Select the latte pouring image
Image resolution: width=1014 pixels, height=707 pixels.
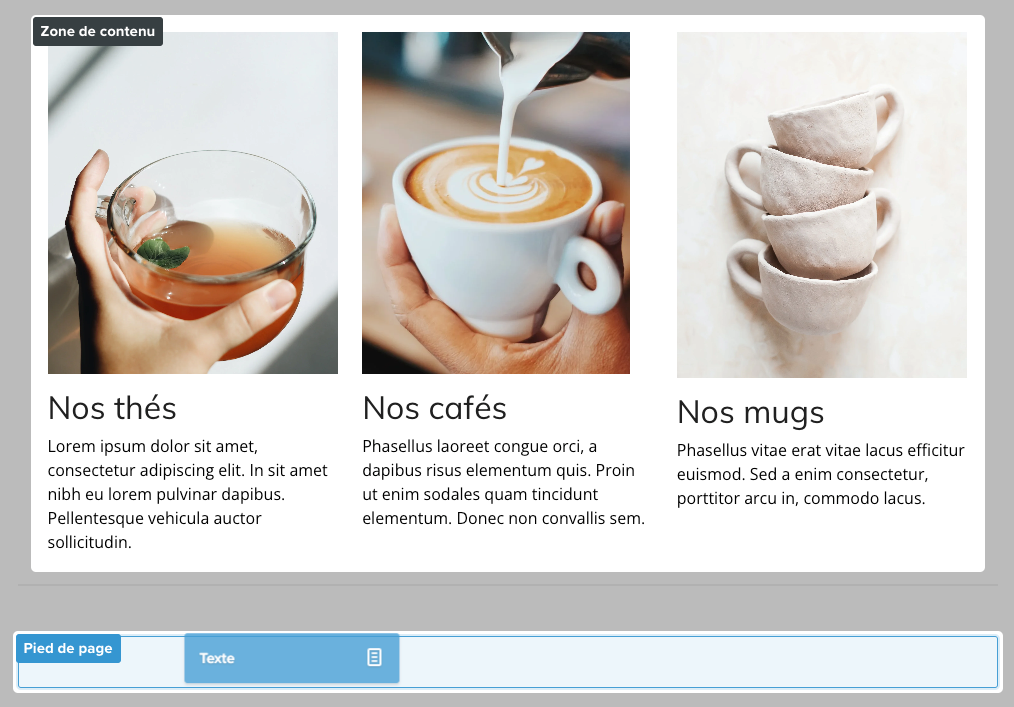point(495,202)
